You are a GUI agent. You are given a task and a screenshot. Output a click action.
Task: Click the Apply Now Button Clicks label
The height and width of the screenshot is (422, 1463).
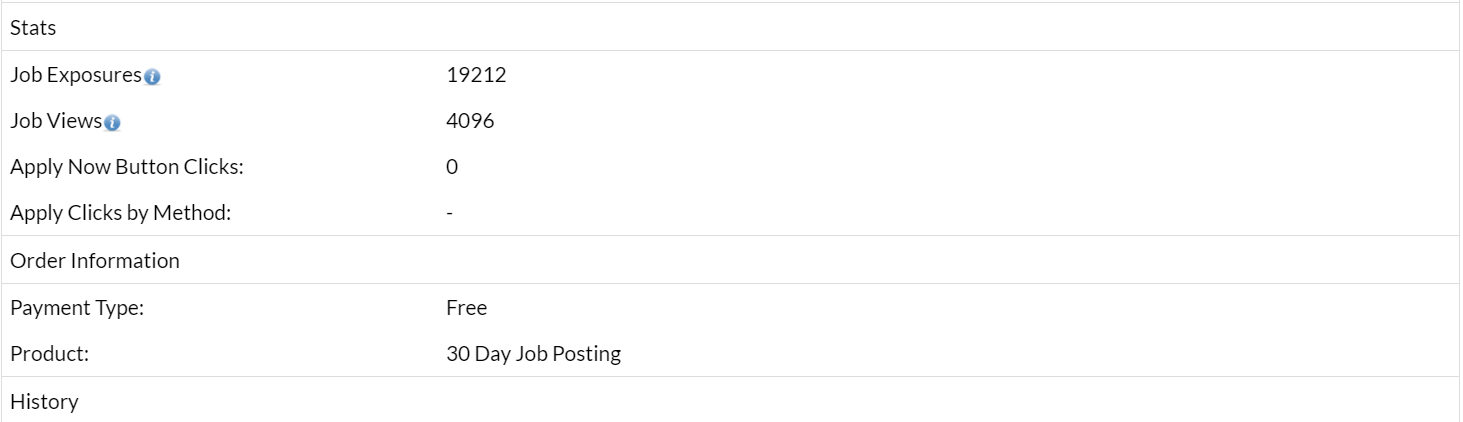[127, 167]
